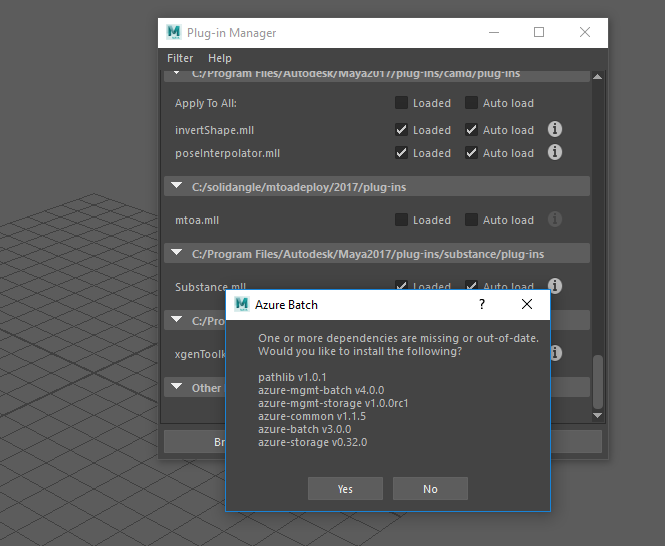The width and height of the screenshot is (665, 546).
Task: Click the Maya logo in Plug-in Manager title bar
Action: tap(174, 32)
